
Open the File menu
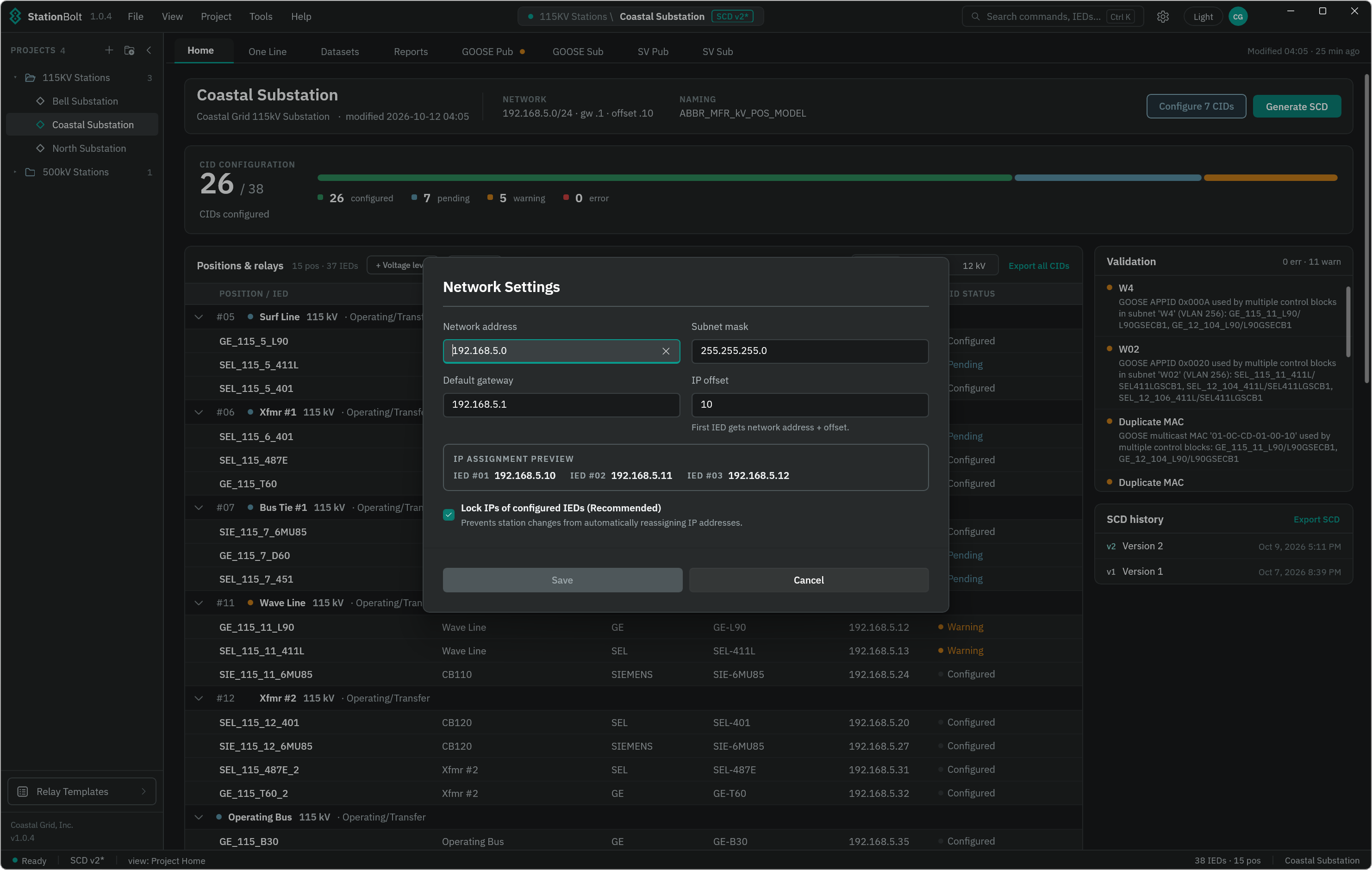(136, 17)
